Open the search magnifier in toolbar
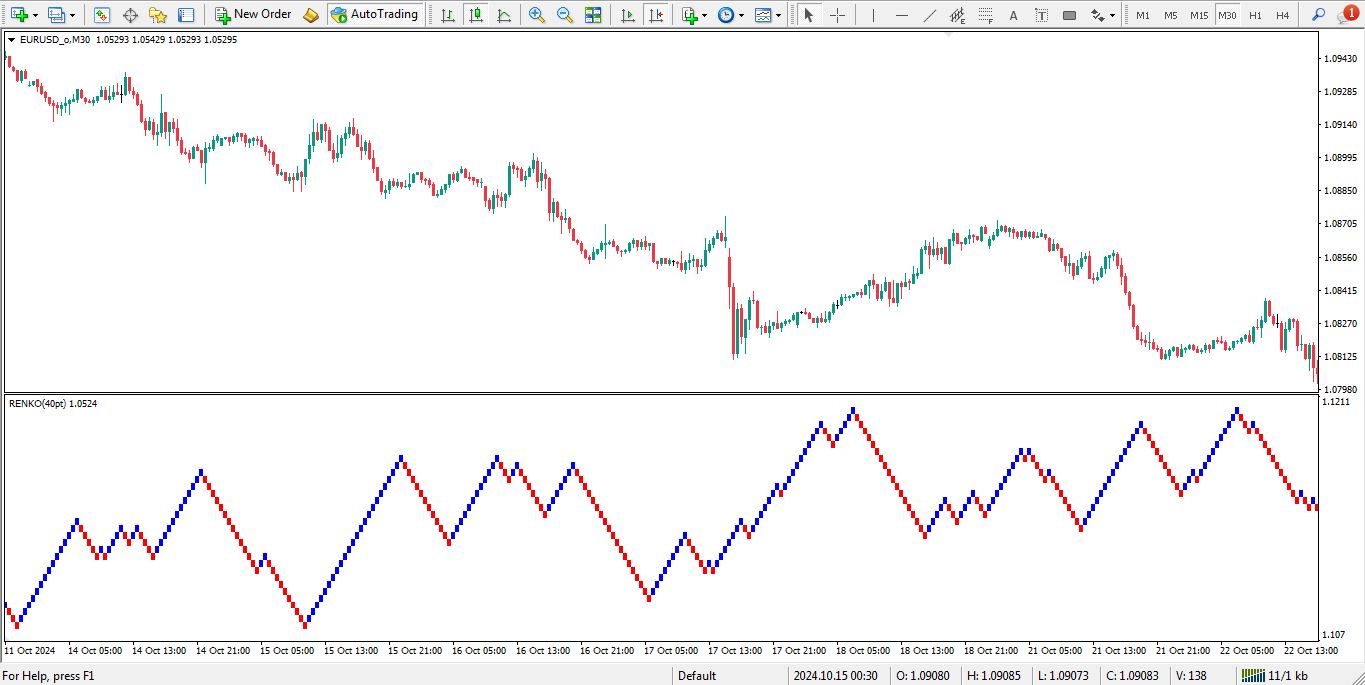This screenshot has height=685, width=1365. tap(1318, 15)
